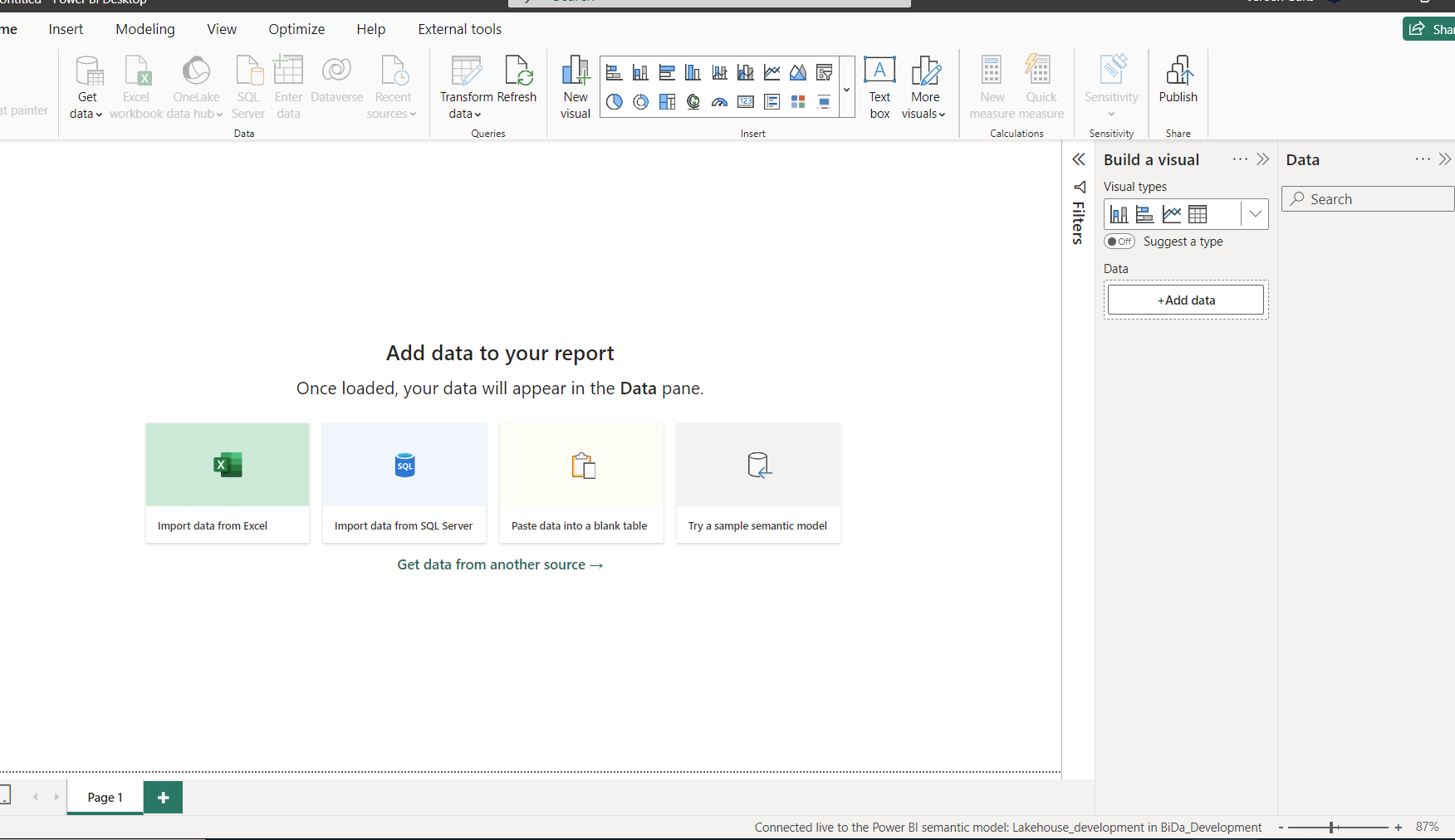This screenshot has width=1455, height=840.
Task: Open the Optimize ribbon tab
Action: click(x=296, y=29)
